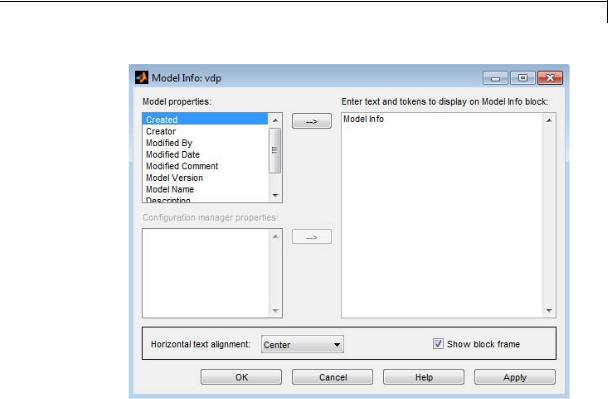Screen dimensions: 608x399
Task: Toggle Show block frame checkbox
Action: pos(438,344)
